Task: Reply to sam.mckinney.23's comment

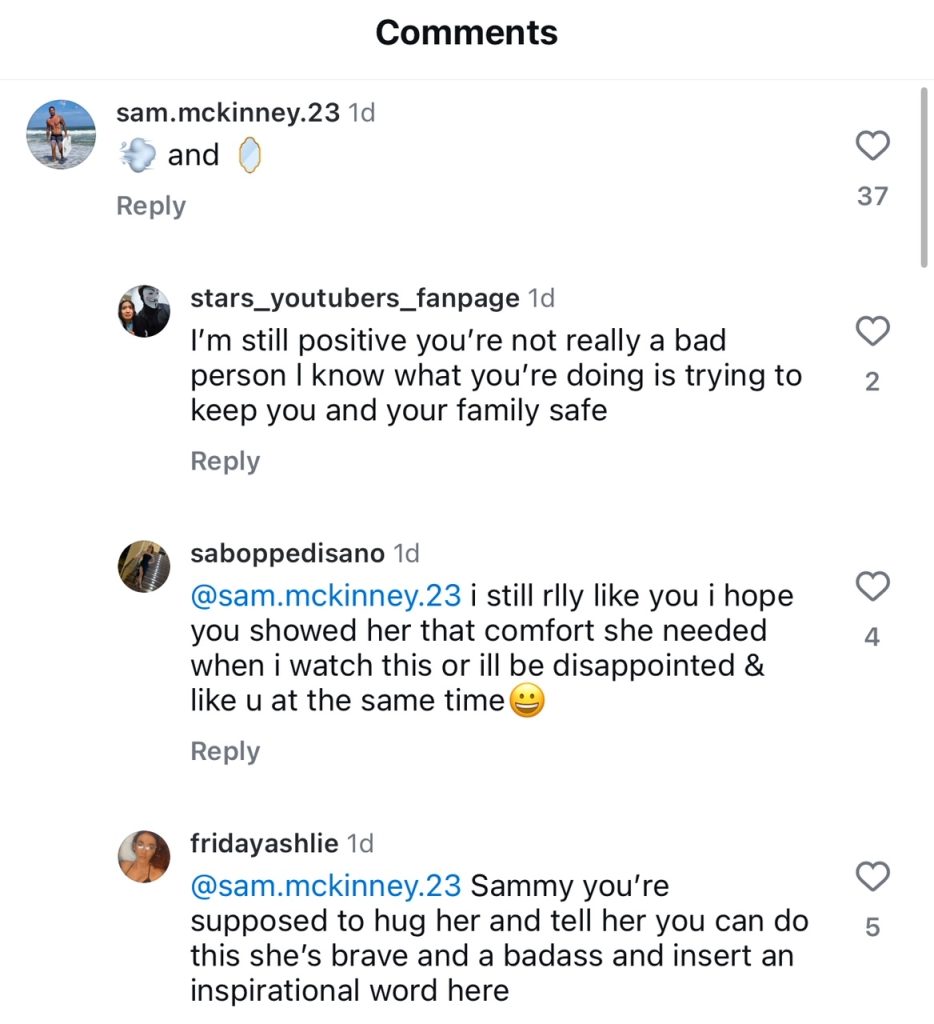Action: (x=151, y=206)
